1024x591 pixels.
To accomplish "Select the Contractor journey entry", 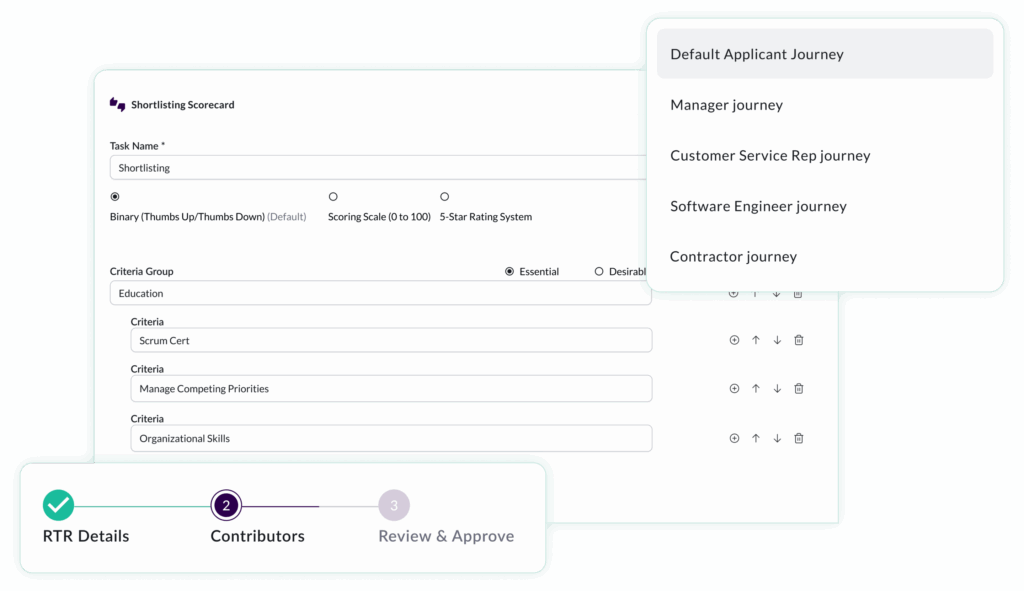I will [x=733, y=256].
